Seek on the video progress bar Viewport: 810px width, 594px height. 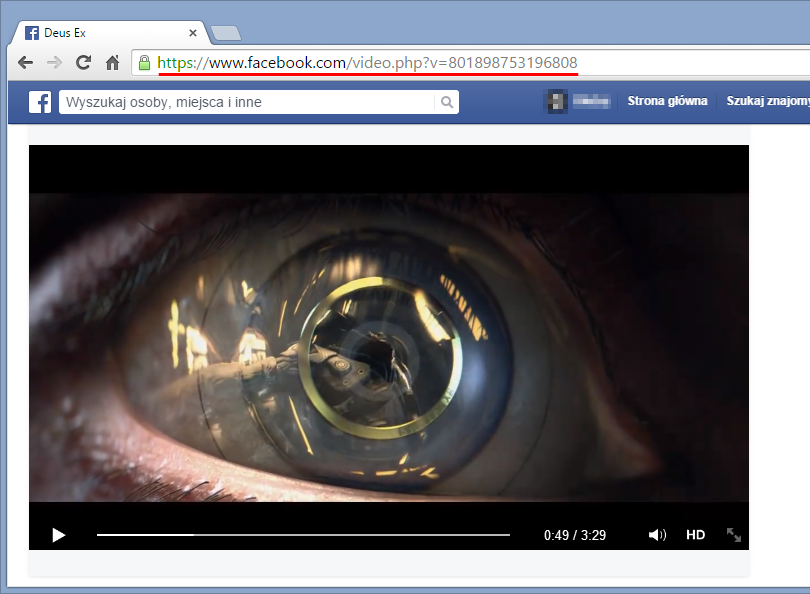point(303,535)
